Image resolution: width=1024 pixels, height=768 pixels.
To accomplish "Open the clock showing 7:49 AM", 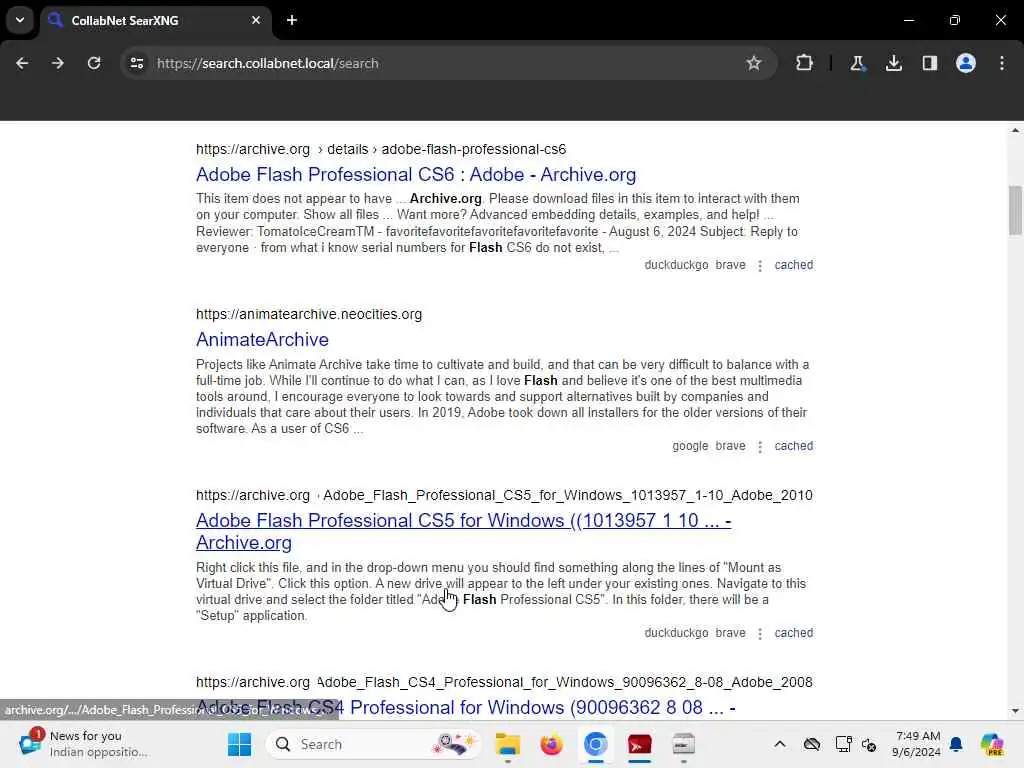I will click(917, 744).
